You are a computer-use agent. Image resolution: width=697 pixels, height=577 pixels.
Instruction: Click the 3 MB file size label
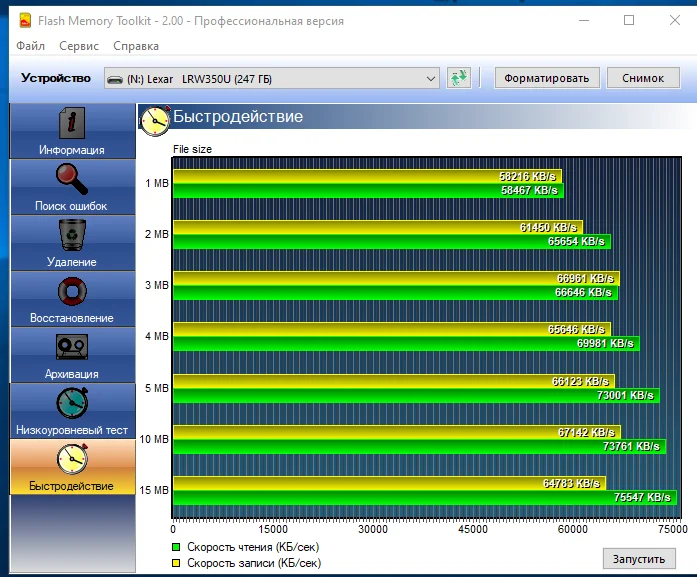pos(157,285)
